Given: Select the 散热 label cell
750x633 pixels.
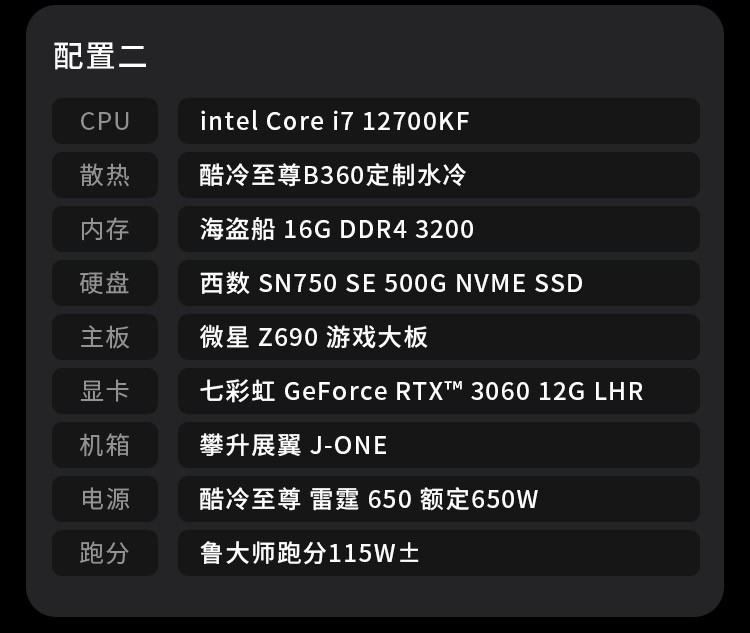Looking at the screenshot, I should 105,175.
